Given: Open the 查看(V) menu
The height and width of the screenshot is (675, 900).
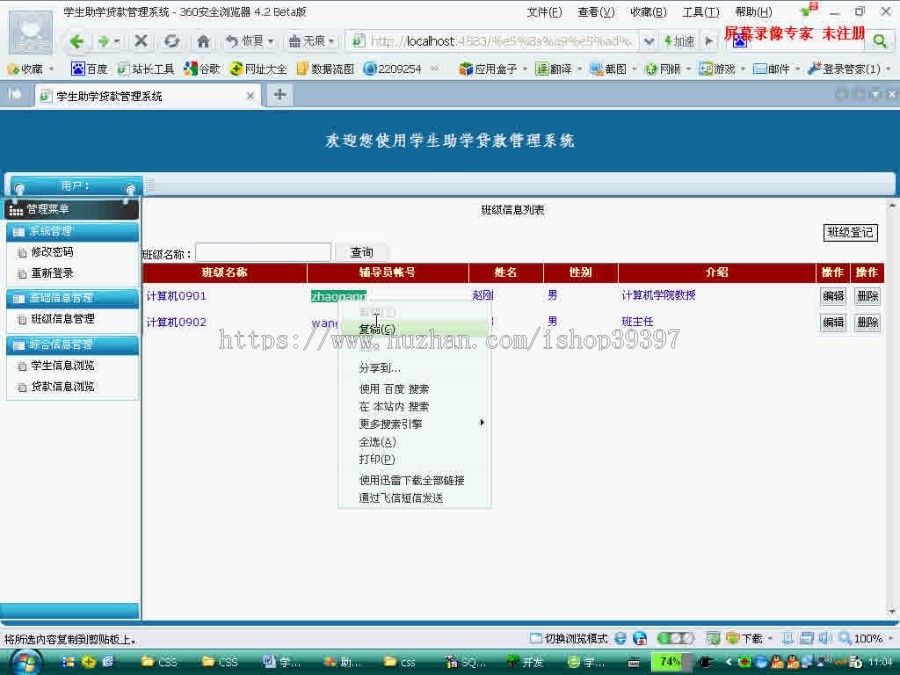Looking at the screenshot, I should coord(596,12).
